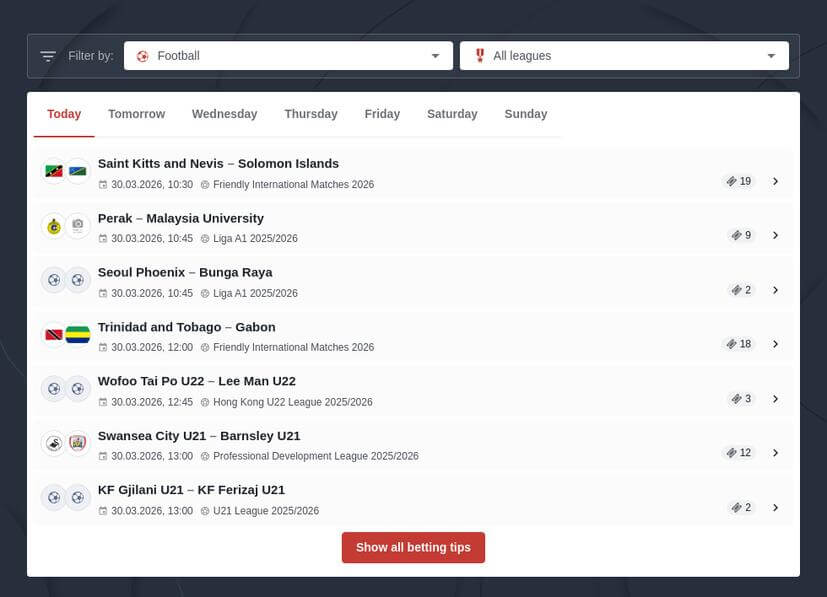Open the Football sport dropdown
The width and height of the screenshot is (827, 597).
(288, 56)
